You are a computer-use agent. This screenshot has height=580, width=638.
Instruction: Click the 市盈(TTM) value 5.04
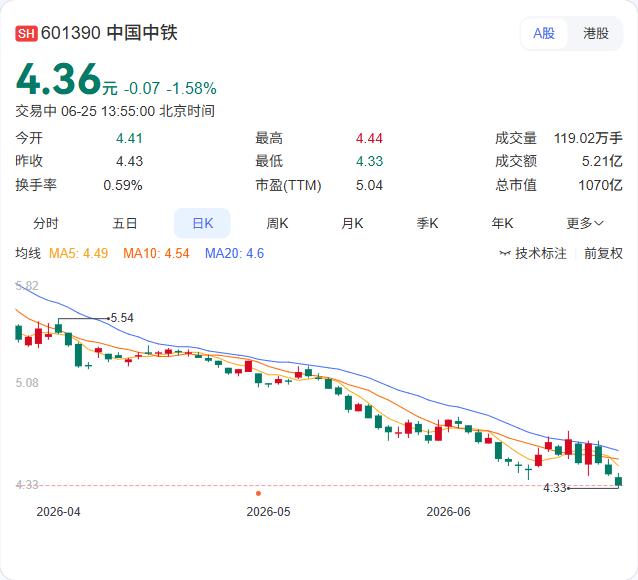click(369, 185)
